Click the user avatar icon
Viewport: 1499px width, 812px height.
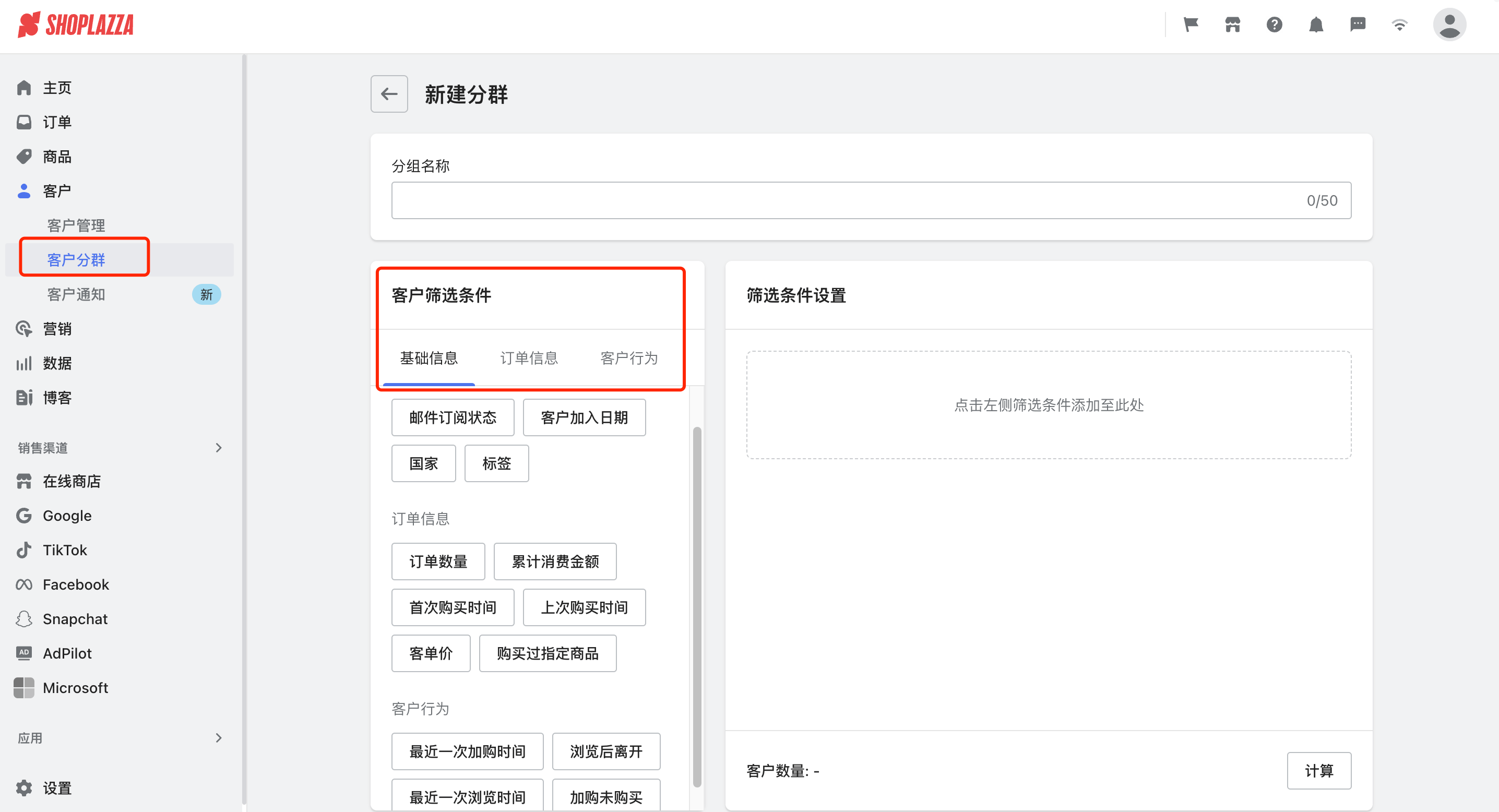1449,25
